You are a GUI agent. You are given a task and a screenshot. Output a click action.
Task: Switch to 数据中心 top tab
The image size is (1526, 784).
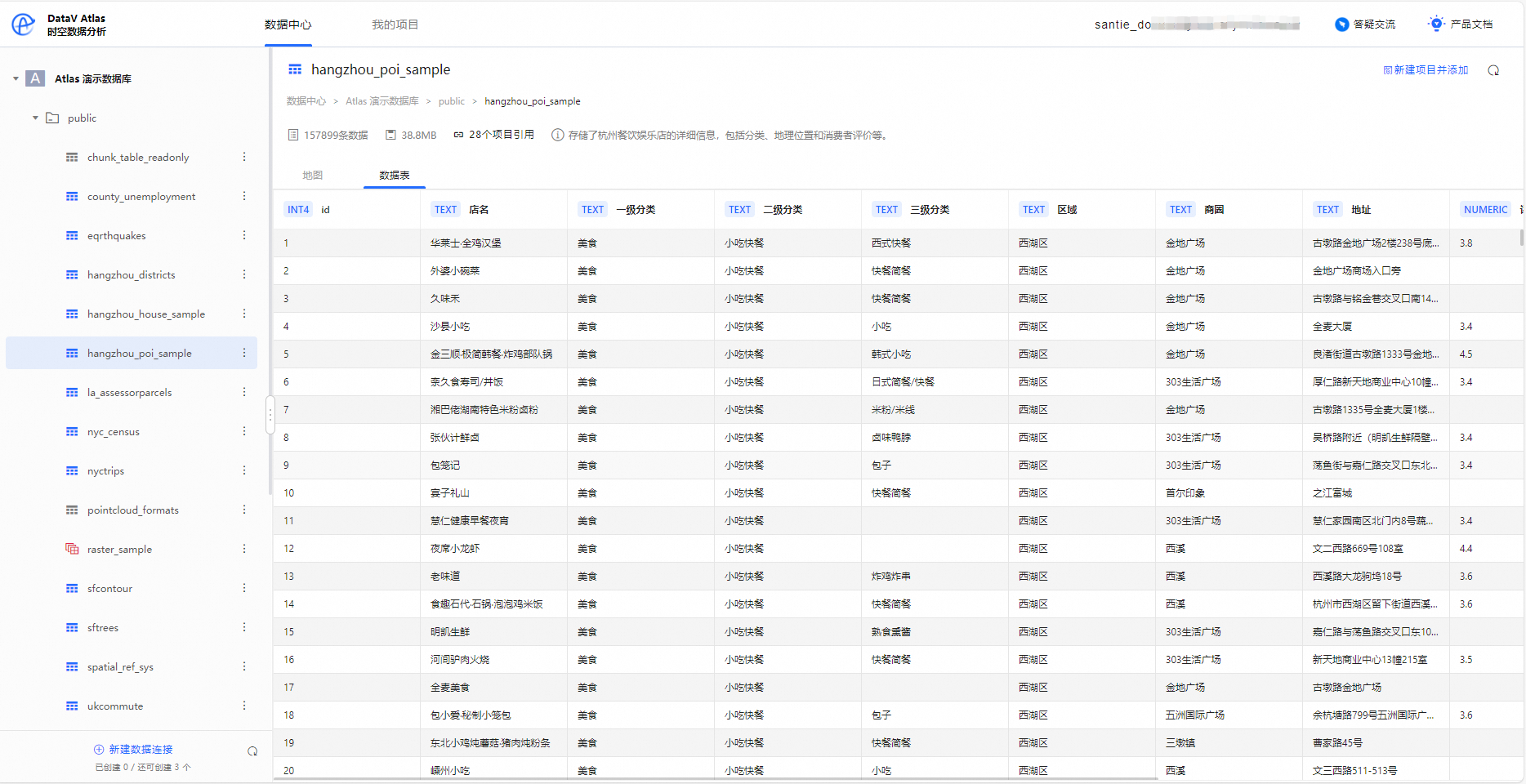point(288,24)
